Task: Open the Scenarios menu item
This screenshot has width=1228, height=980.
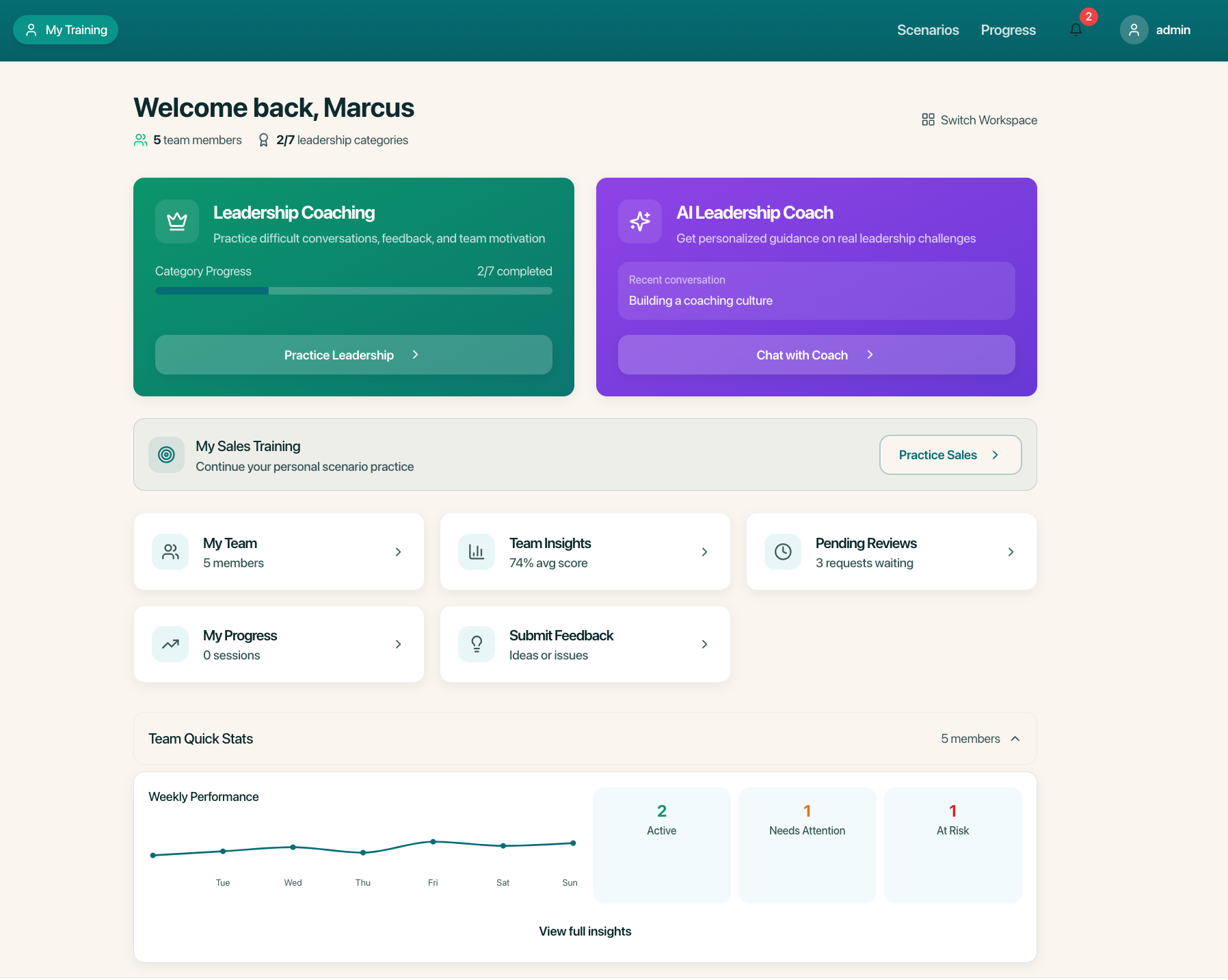Action: click(x=928, y=29)
